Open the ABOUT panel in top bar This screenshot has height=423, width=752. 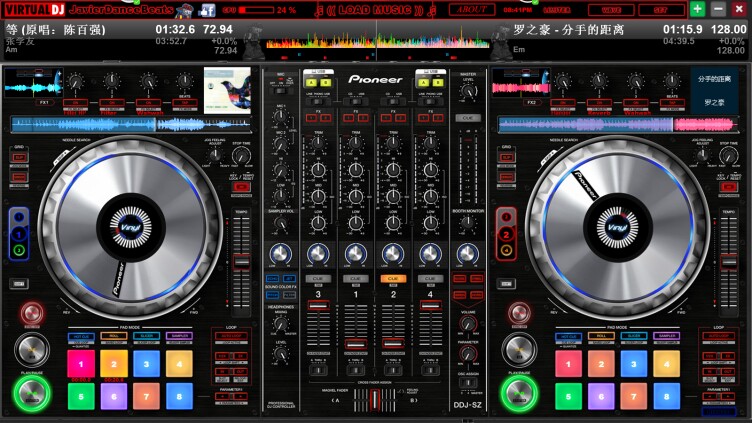click(x=472, y=10)
